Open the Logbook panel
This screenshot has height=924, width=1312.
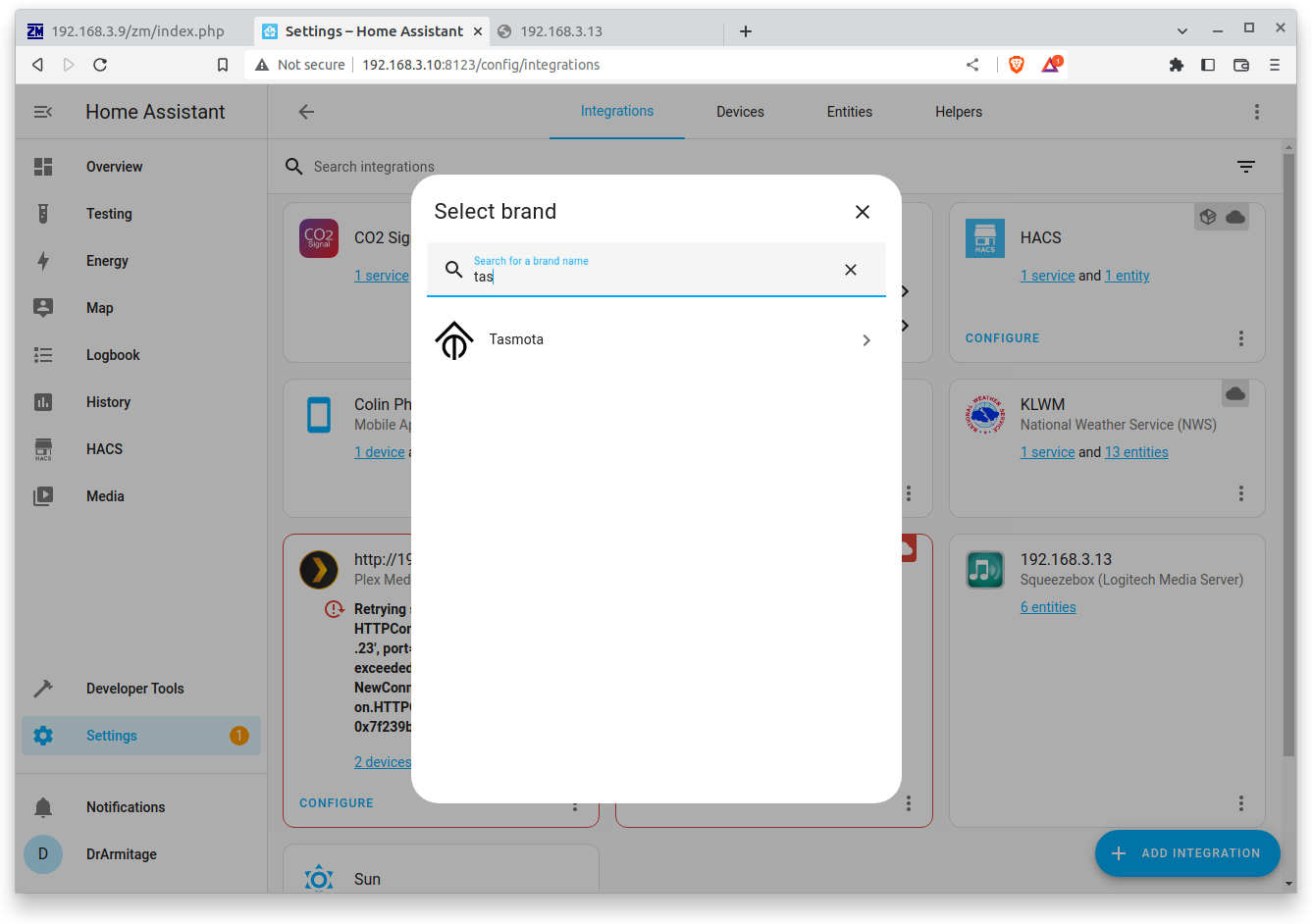141,355
